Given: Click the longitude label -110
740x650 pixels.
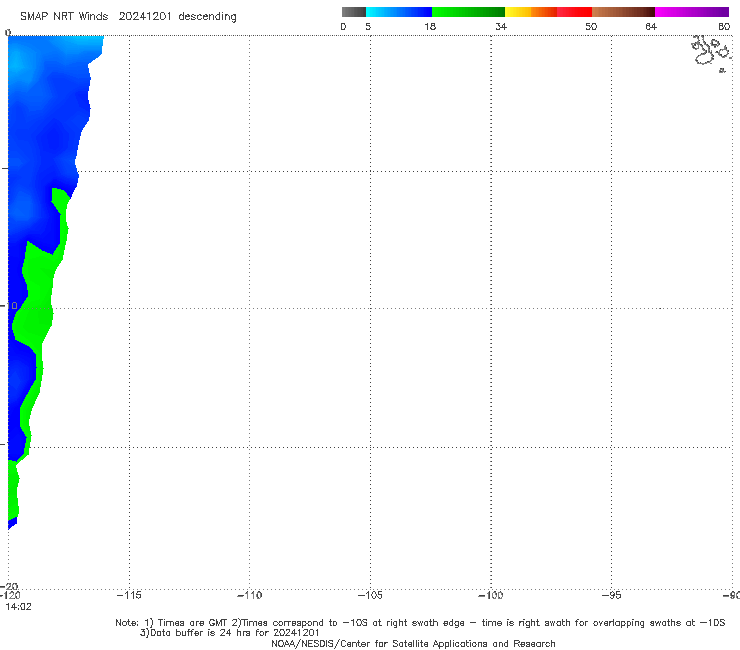Looking at the screenshot, I should coord(249,595).
